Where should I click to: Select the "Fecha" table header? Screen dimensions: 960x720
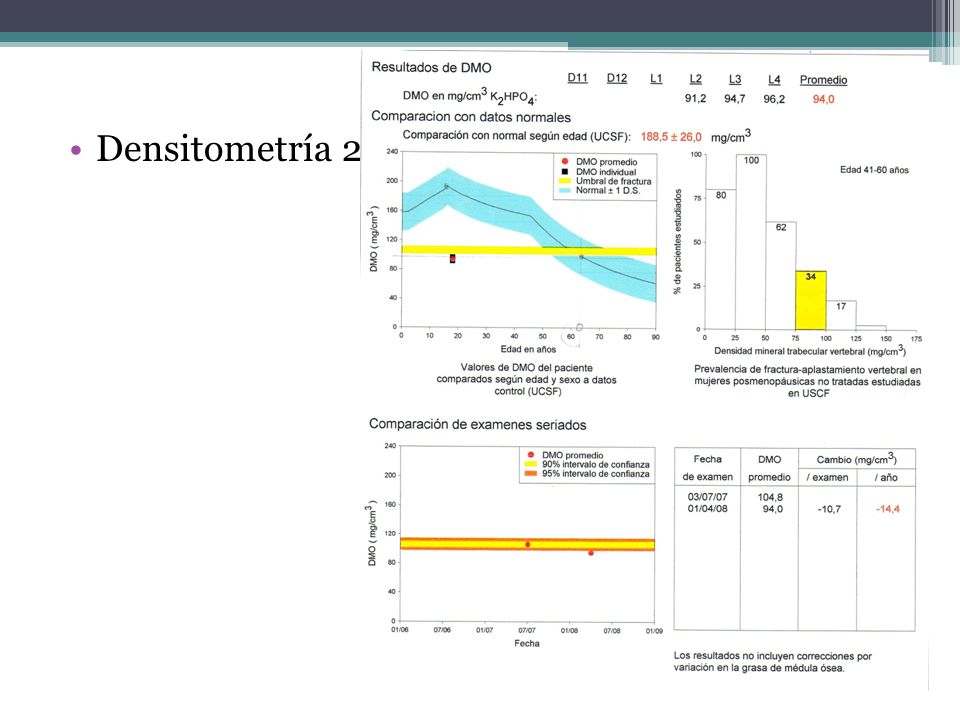[x=707, y=459]
